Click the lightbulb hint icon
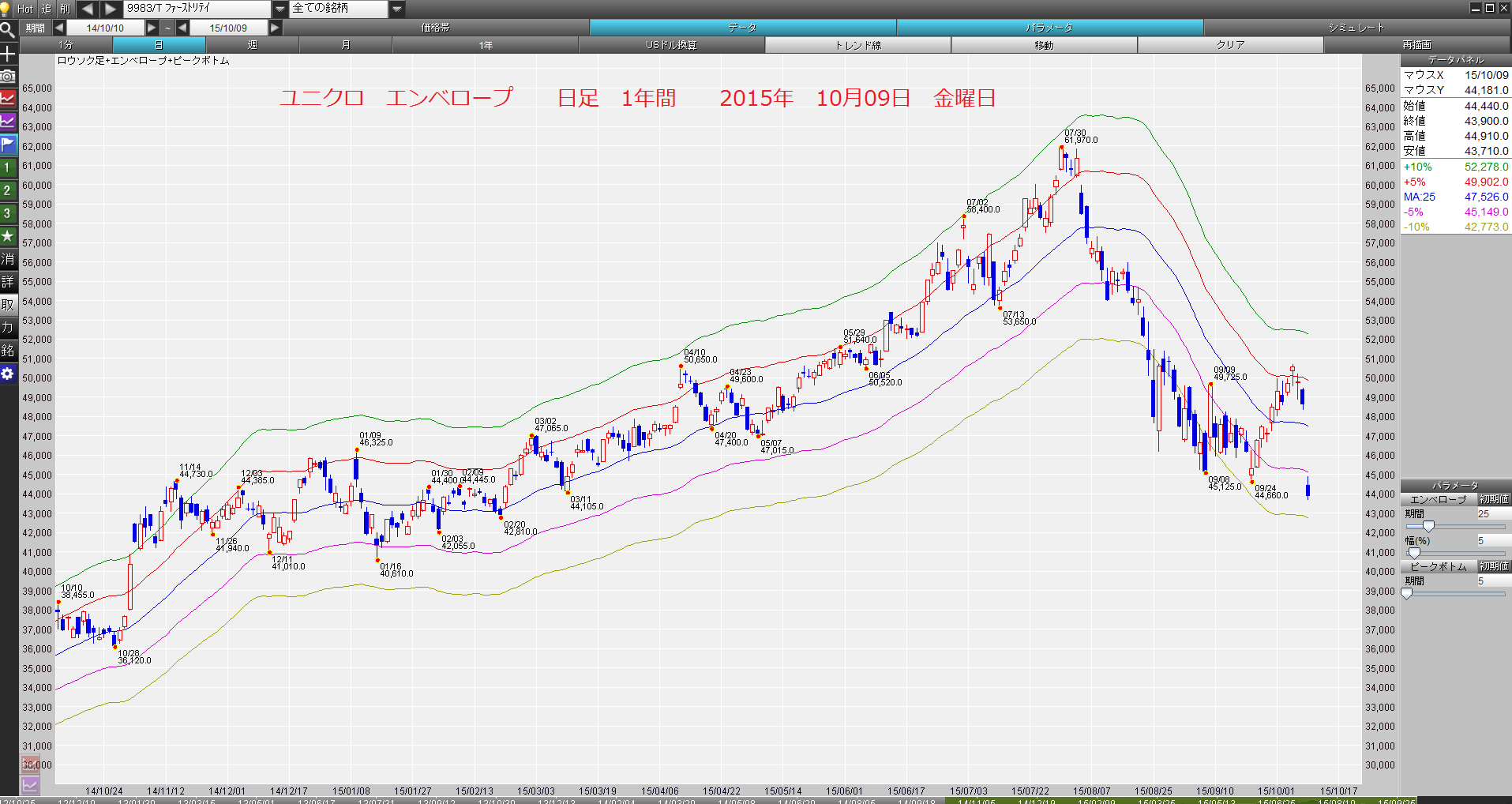Image resolution: width=1512 pixels, height=804 pixels. tap(6, 9)
